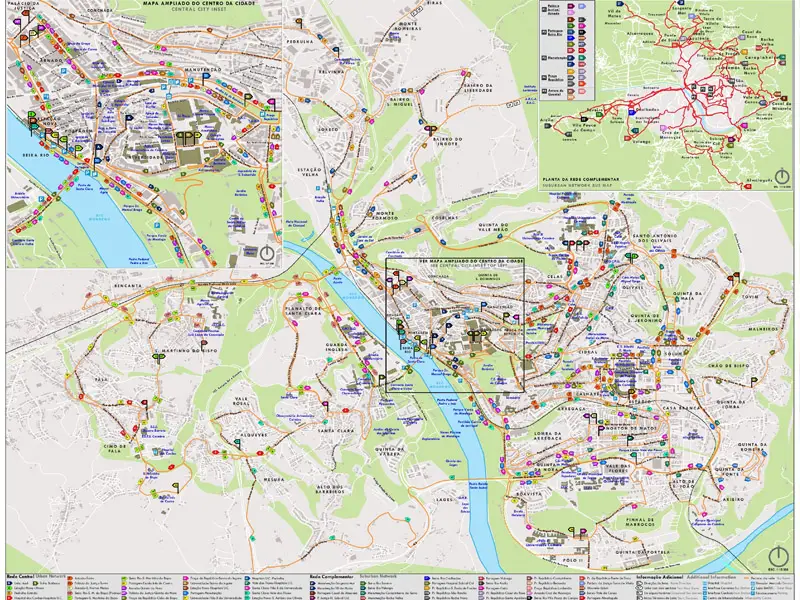Click the 'CASA BRANCA' label
Viewport: 800px width, 600px height.
coord(680,408)
